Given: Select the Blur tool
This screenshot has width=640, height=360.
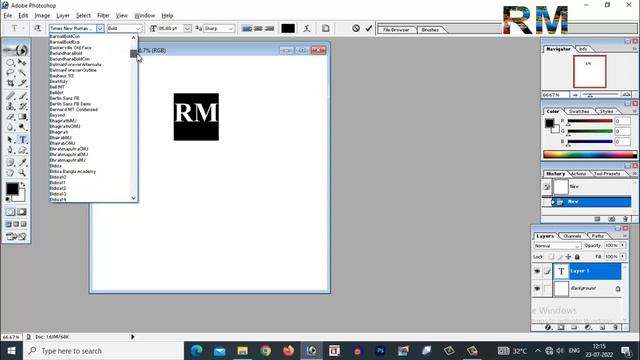Looking at the screenshot, I should [x=11, y=127].
